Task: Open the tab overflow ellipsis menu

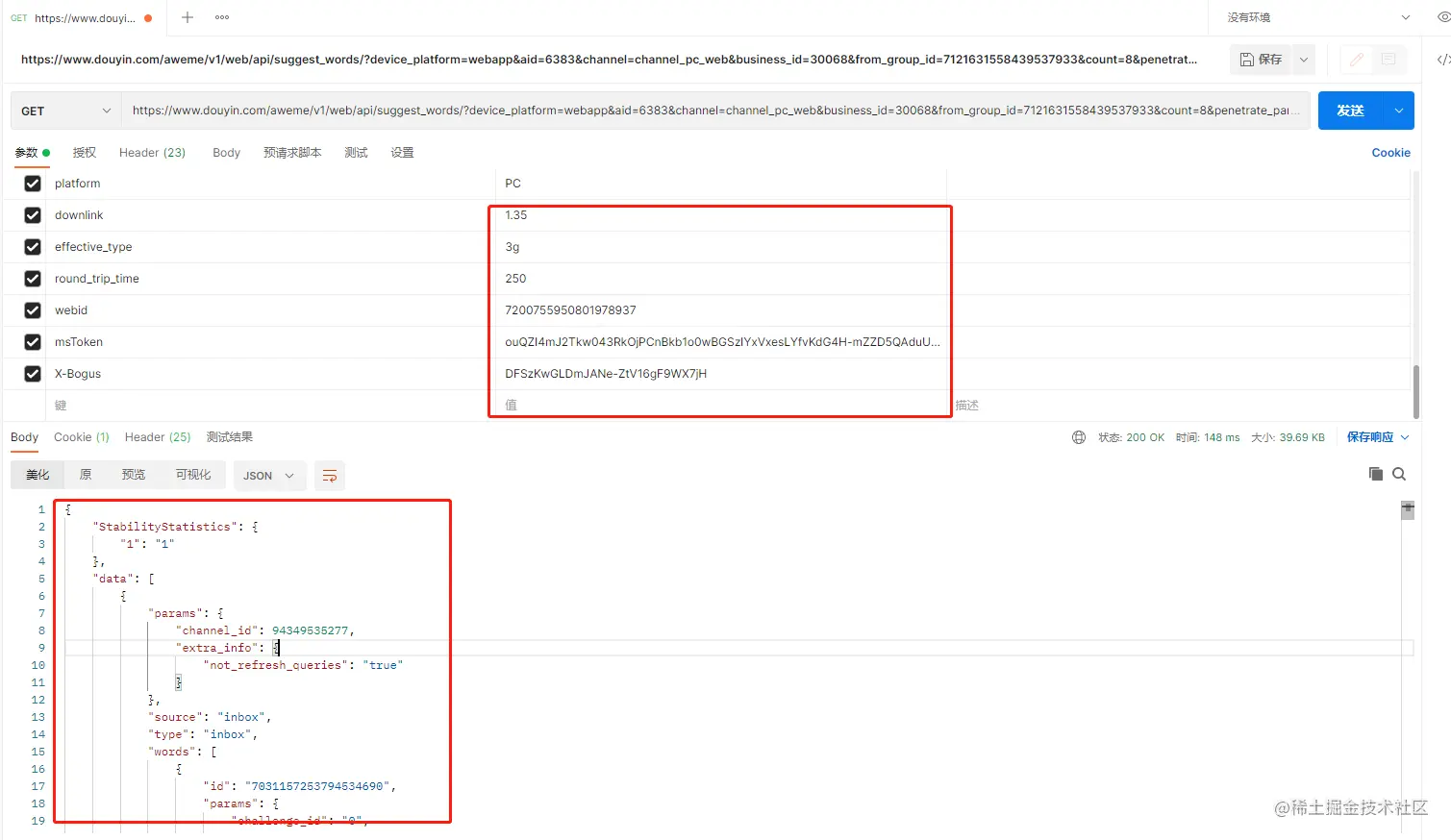Action: point(222,17)
